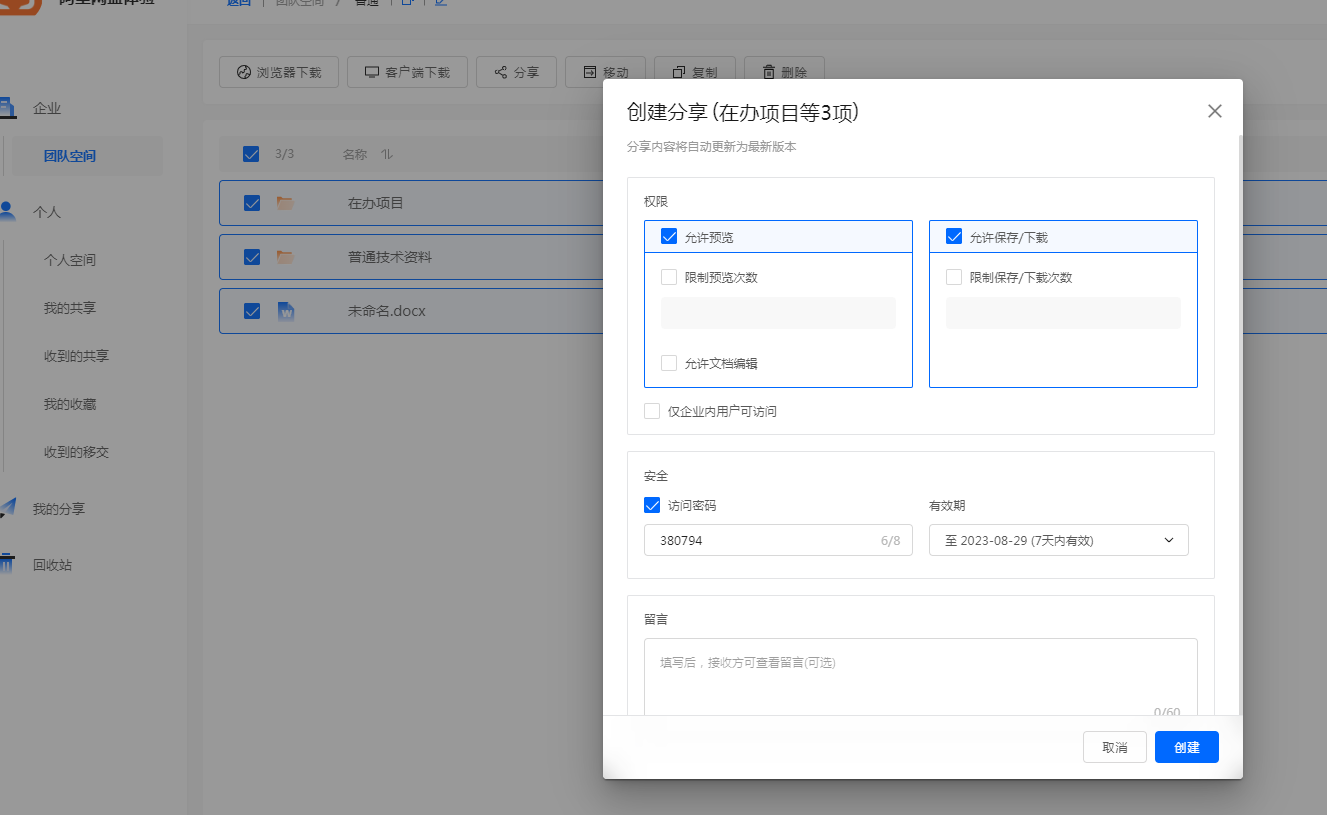
Task: Click the 取消 button
Action: pos(1115,747)
